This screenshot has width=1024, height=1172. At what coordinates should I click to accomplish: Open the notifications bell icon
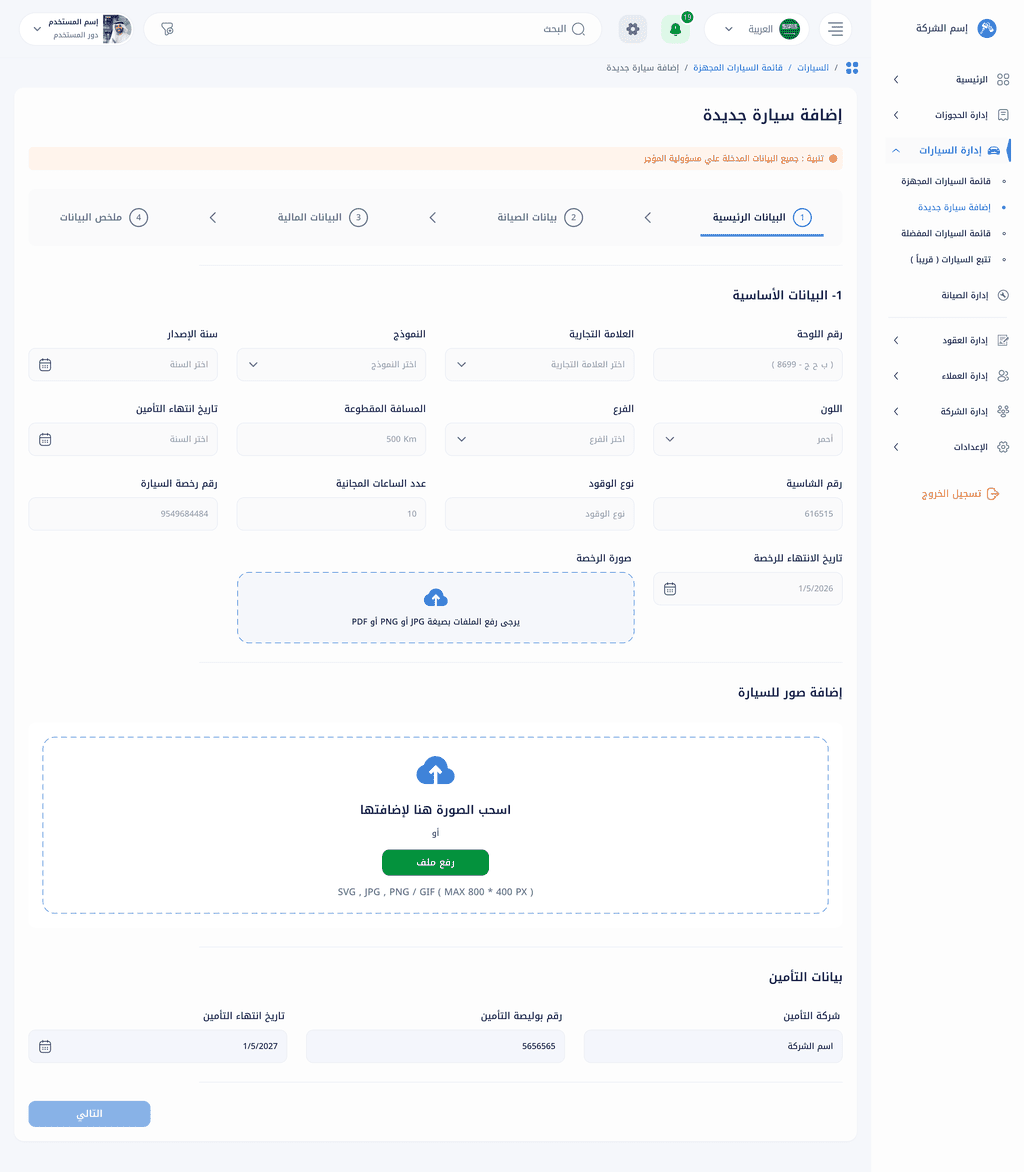(x=676, y=29)
